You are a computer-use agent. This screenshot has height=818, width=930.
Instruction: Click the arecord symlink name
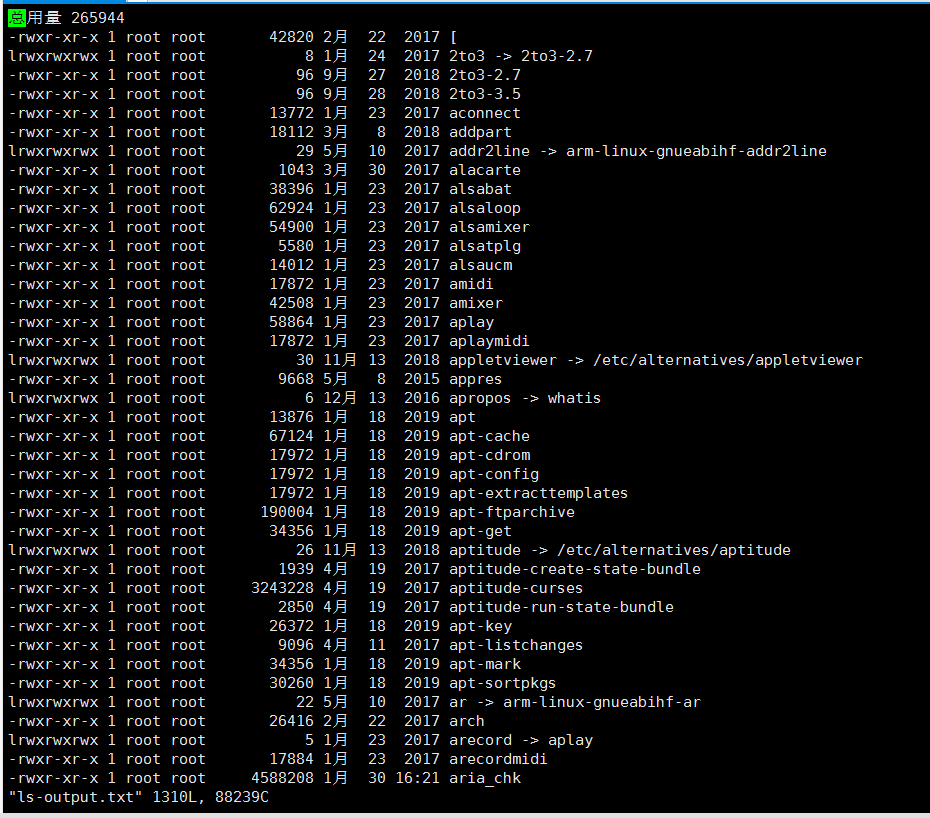480,740
